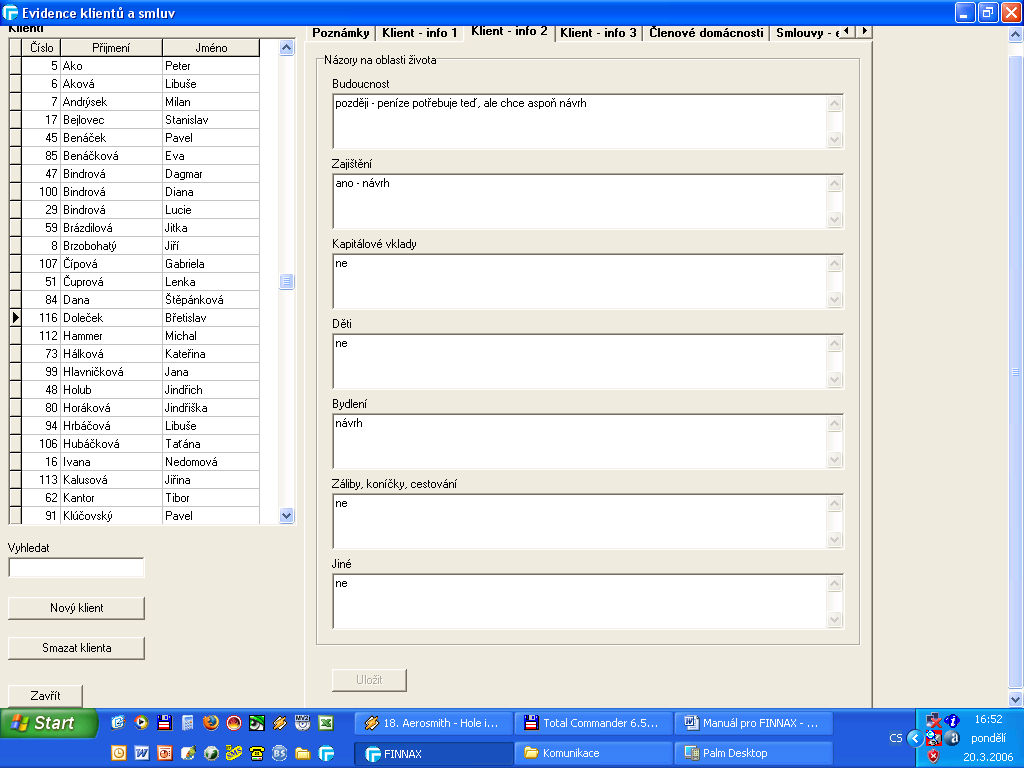The height and width of the screenshot is (768, 1024).
Task: Open the calculator quick launch icon
Action: click(187, 722)
